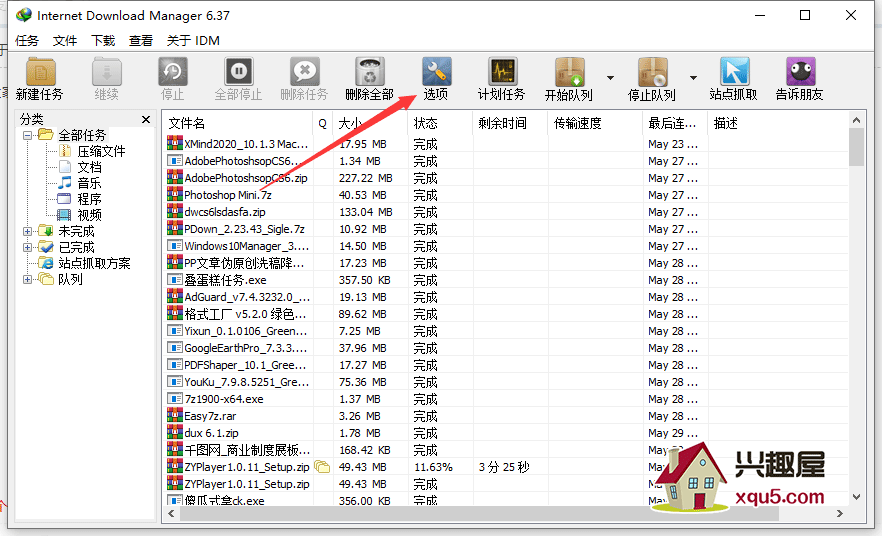The height and width of the screenshot is (536, 882).
Task: Collapse the 全部任务 tree node
Action: (x=27, y=135)
